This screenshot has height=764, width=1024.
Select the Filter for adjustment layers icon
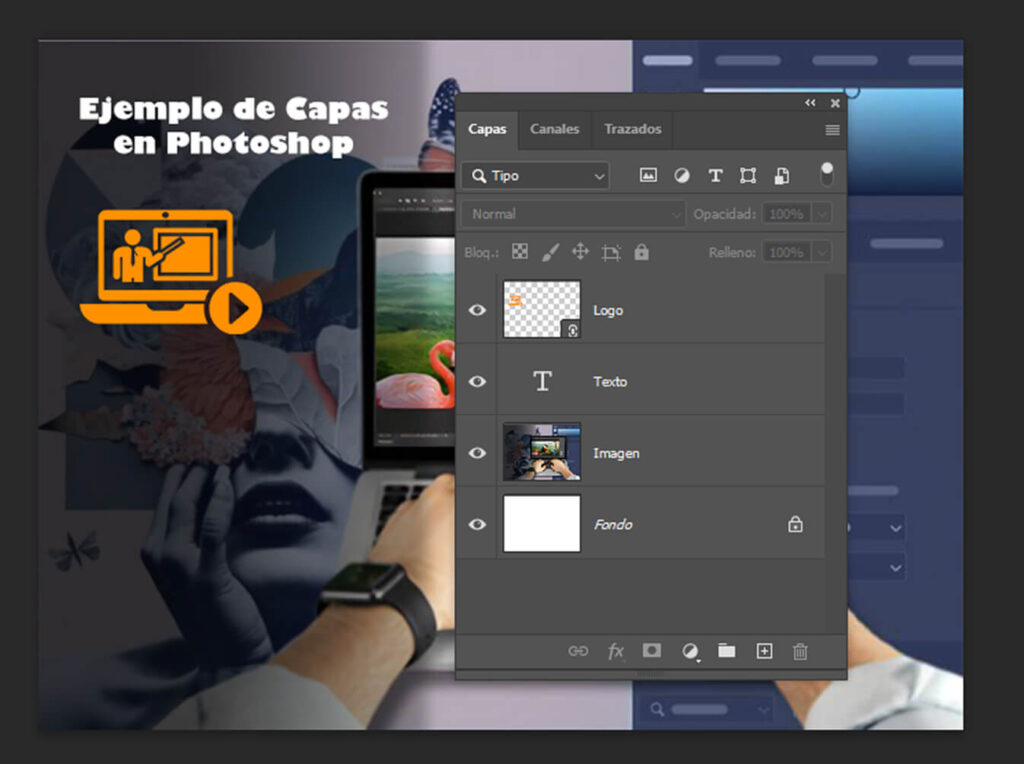tap(681, 175)
